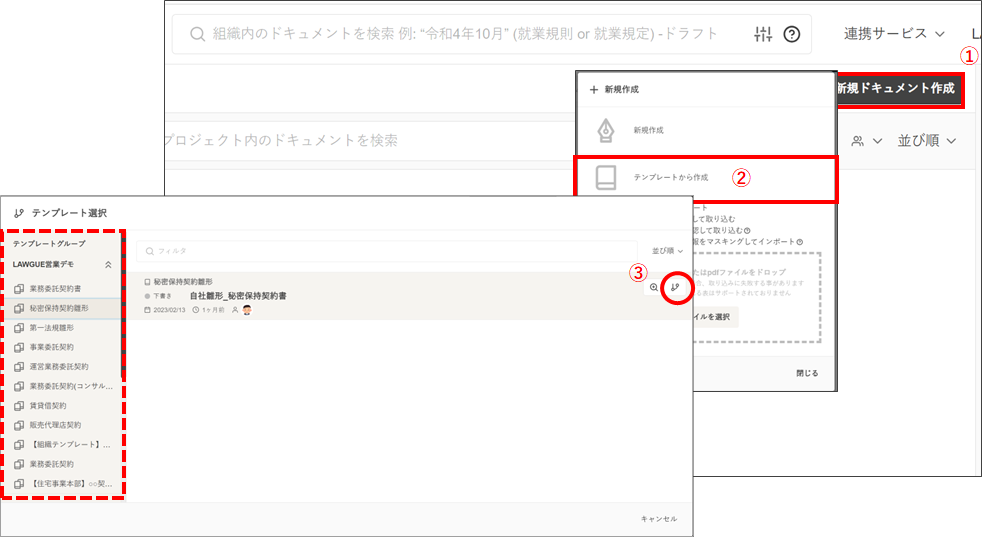Click the 新規ドキュメント作成 button
The width and height of the screenshot is (984, 538).
coord(899,89)
